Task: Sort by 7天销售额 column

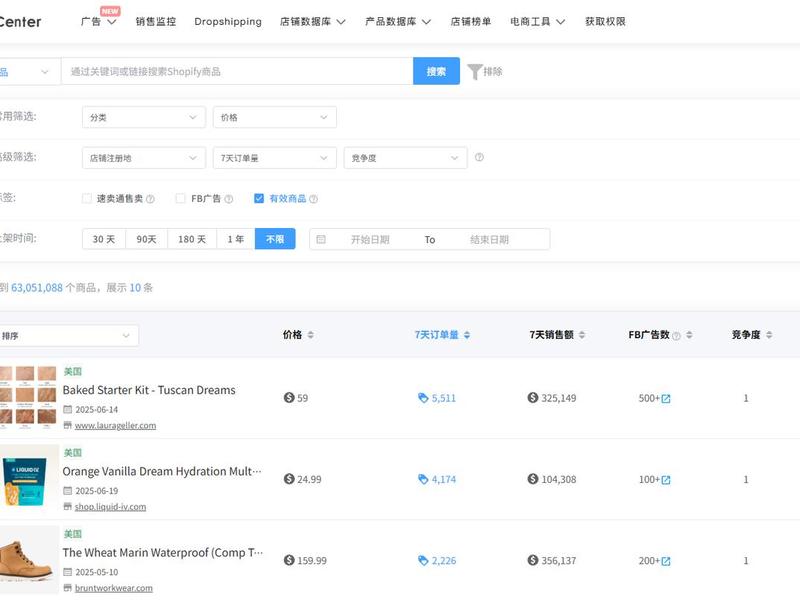Action: coord(557,335)
